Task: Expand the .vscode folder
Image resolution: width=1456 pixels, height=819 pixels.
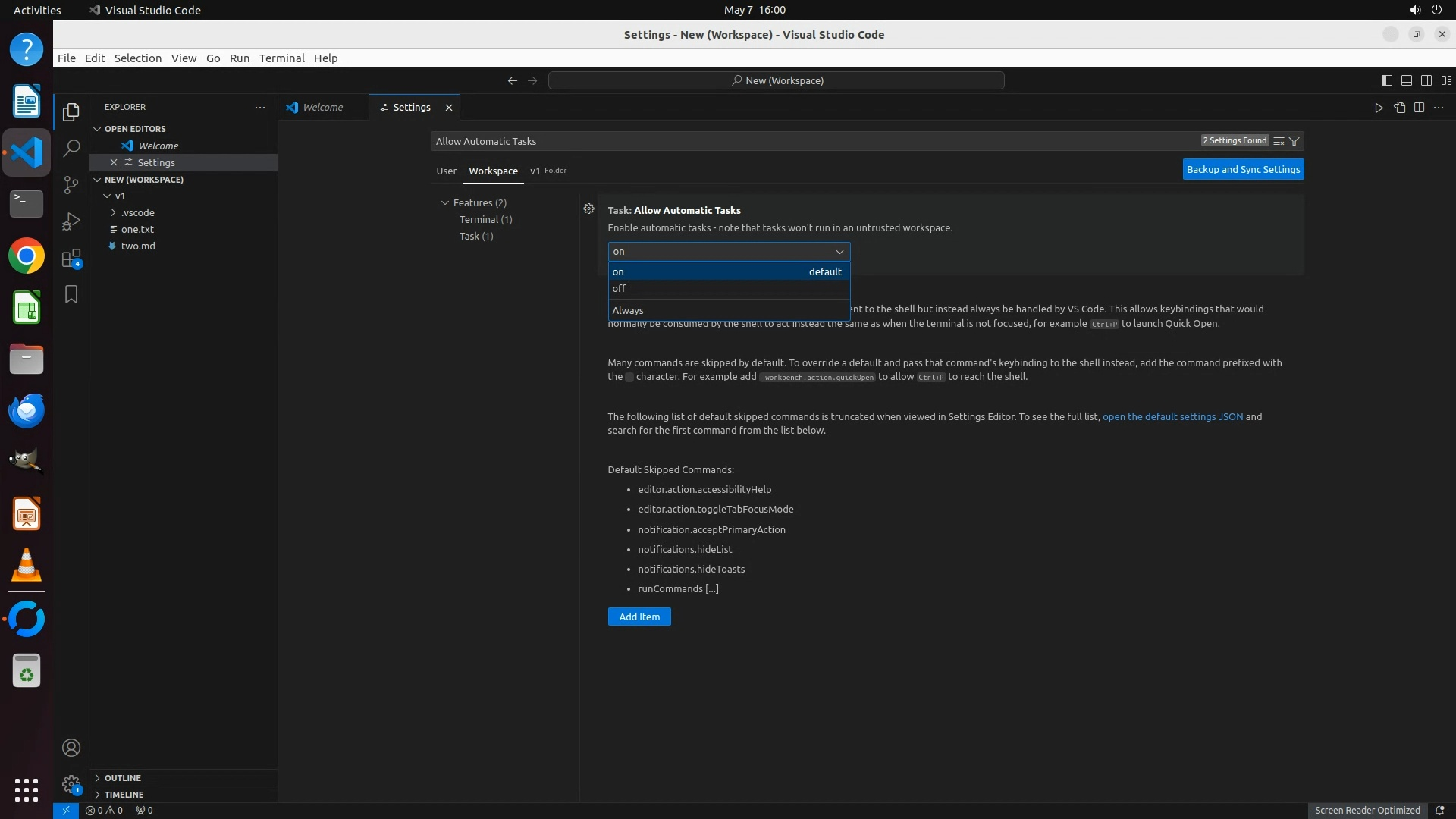Action: tap(137, 212)
